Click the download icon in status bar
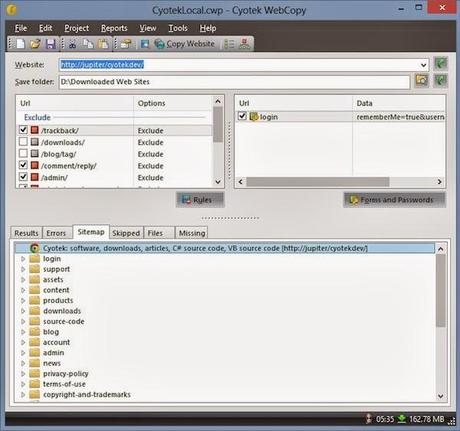This screenshot has height=431, width=460. click(402, 419)
